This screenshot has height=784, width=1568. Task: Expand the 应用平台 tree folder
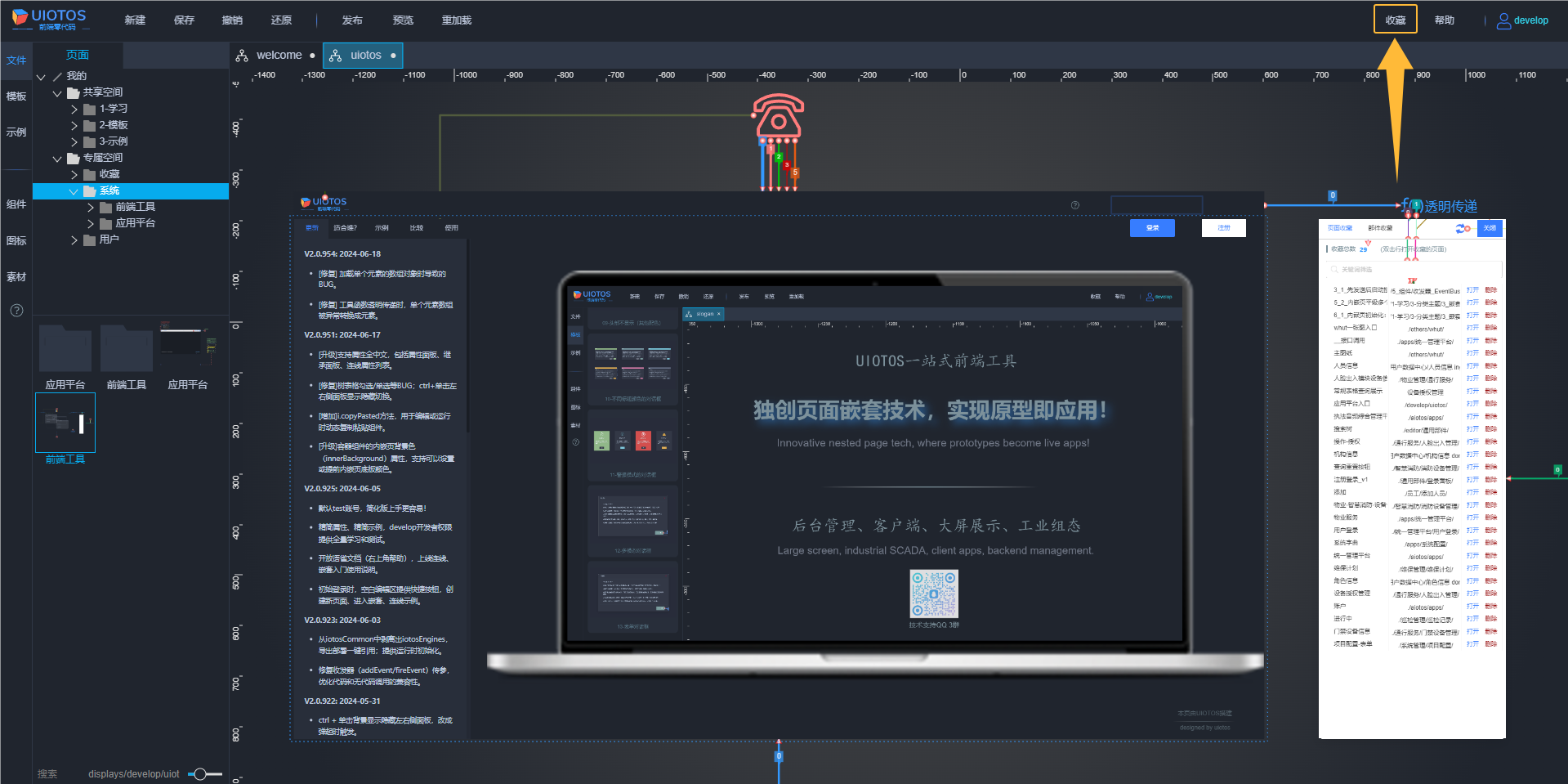(91, 223)
